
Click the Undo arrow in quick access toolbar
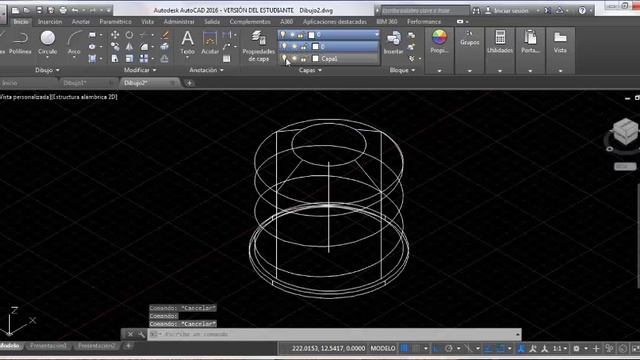(x=75, y=10)
